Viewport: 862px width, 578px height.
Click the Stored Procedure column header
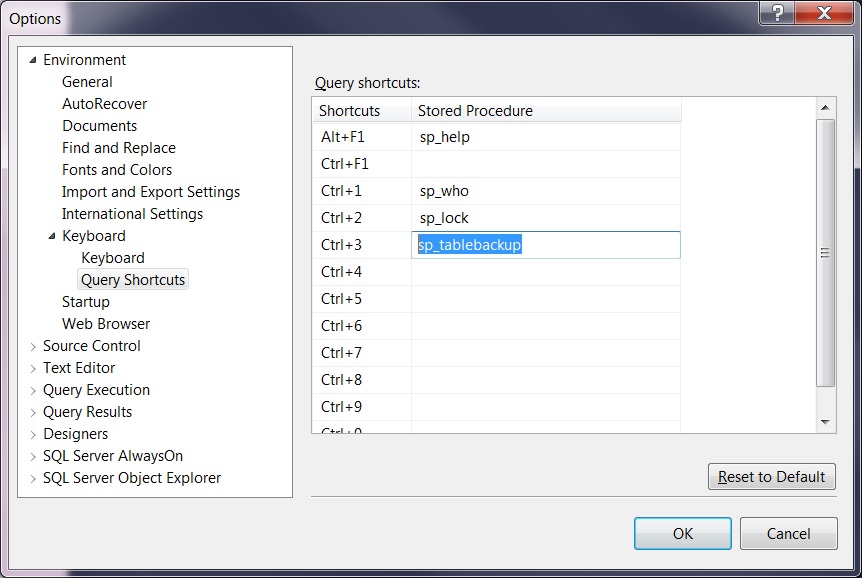coord(545,110)
